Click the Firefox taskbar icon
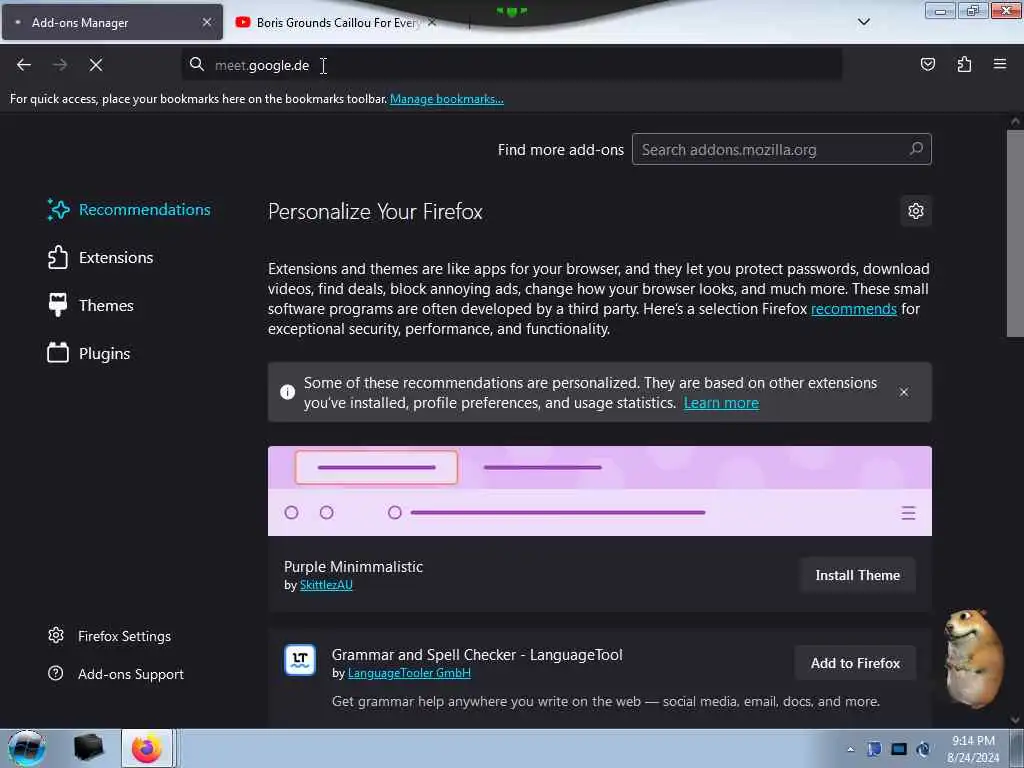The image size is (1024, 768). pos(147,748)
